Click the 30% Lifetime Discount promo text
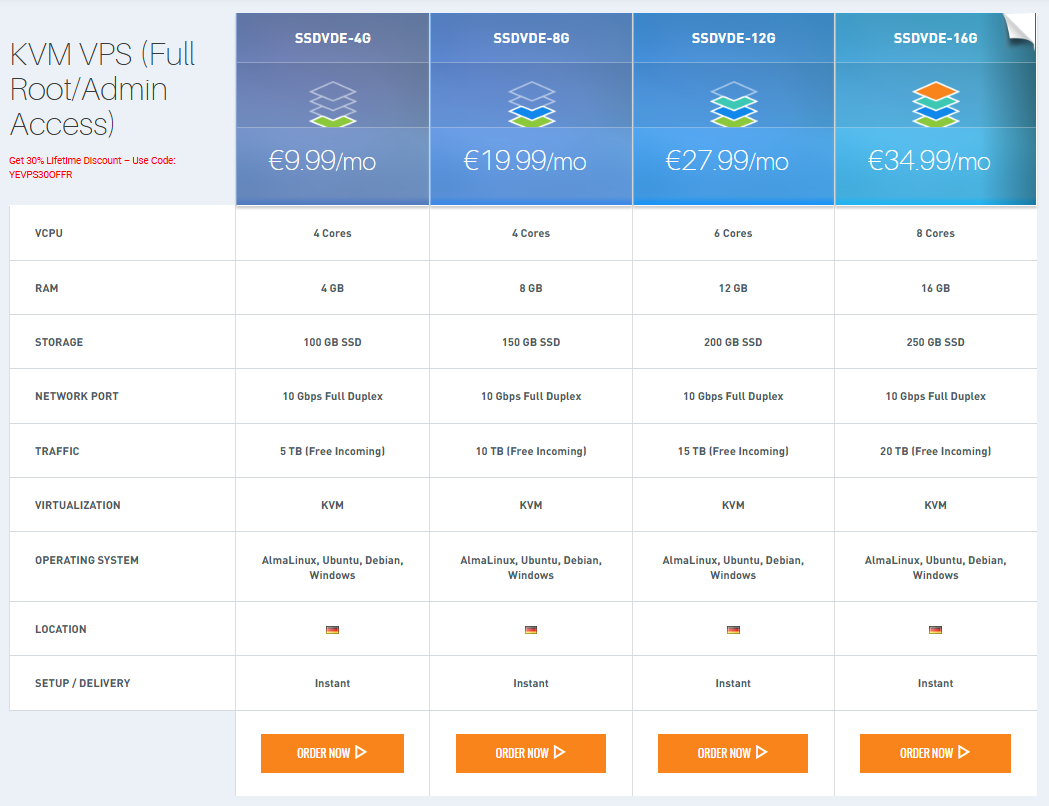The width and height of the screenshot is (1049, 806). [93, 167]
